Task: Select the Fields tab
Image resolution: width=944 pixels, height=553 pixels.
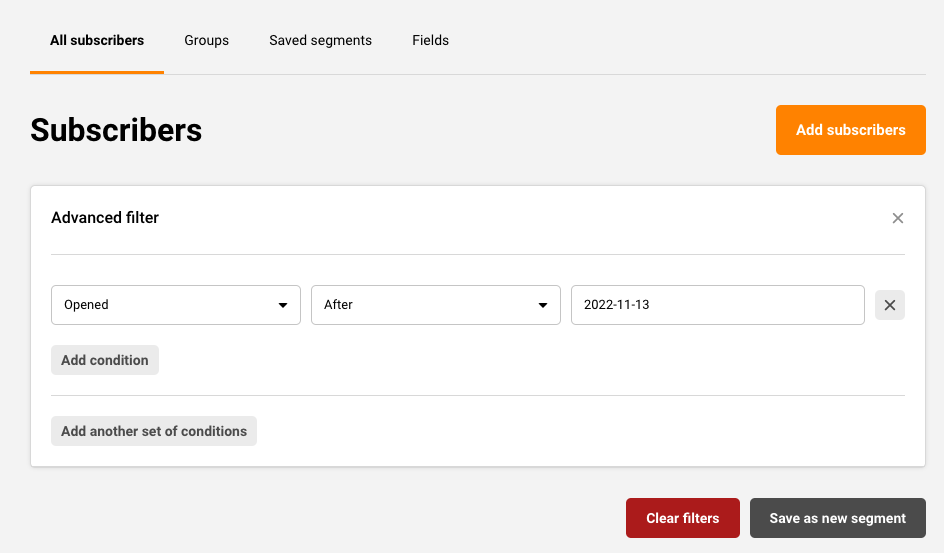Action: pyautogui.click(x=430, y=41)
